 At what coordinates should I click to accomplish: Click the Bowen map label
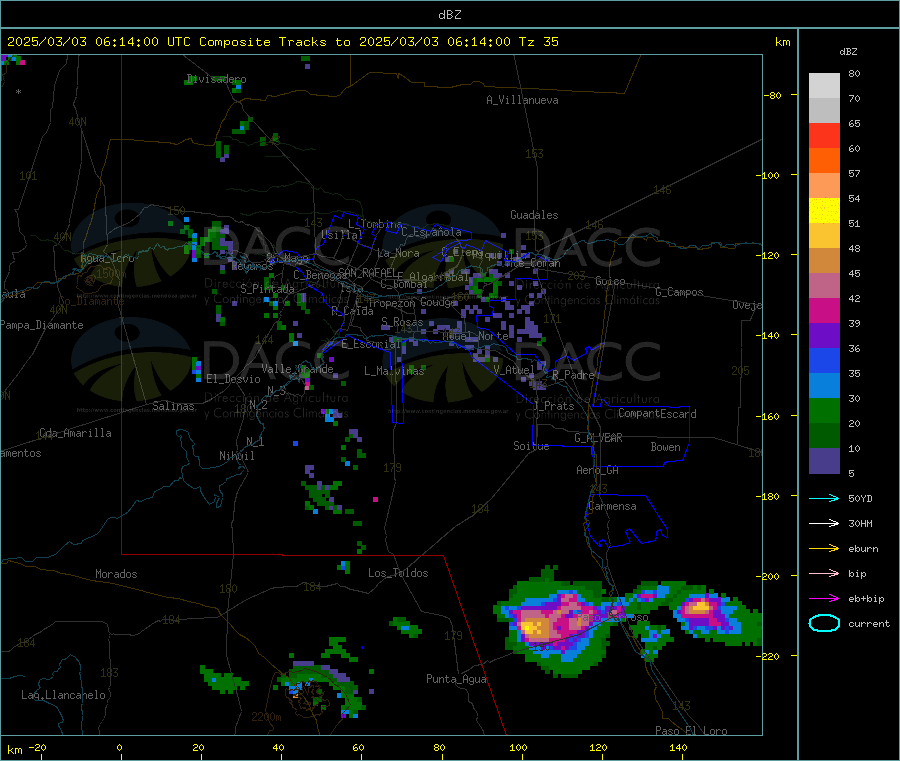[665, 447]
